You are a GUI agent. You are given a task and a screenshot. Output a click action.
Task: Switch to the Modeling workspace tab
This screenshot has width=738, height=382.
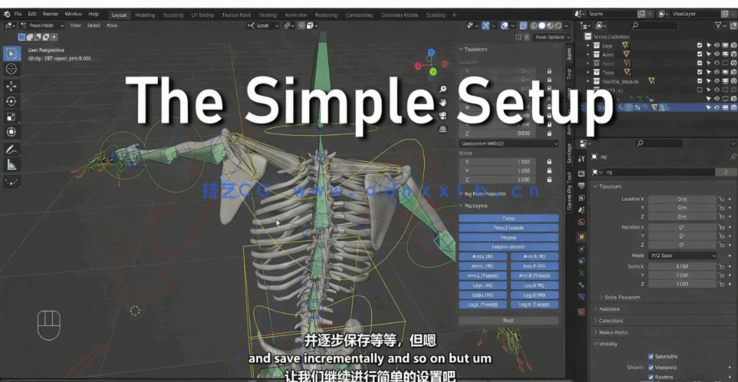click(x=145, y=15)
